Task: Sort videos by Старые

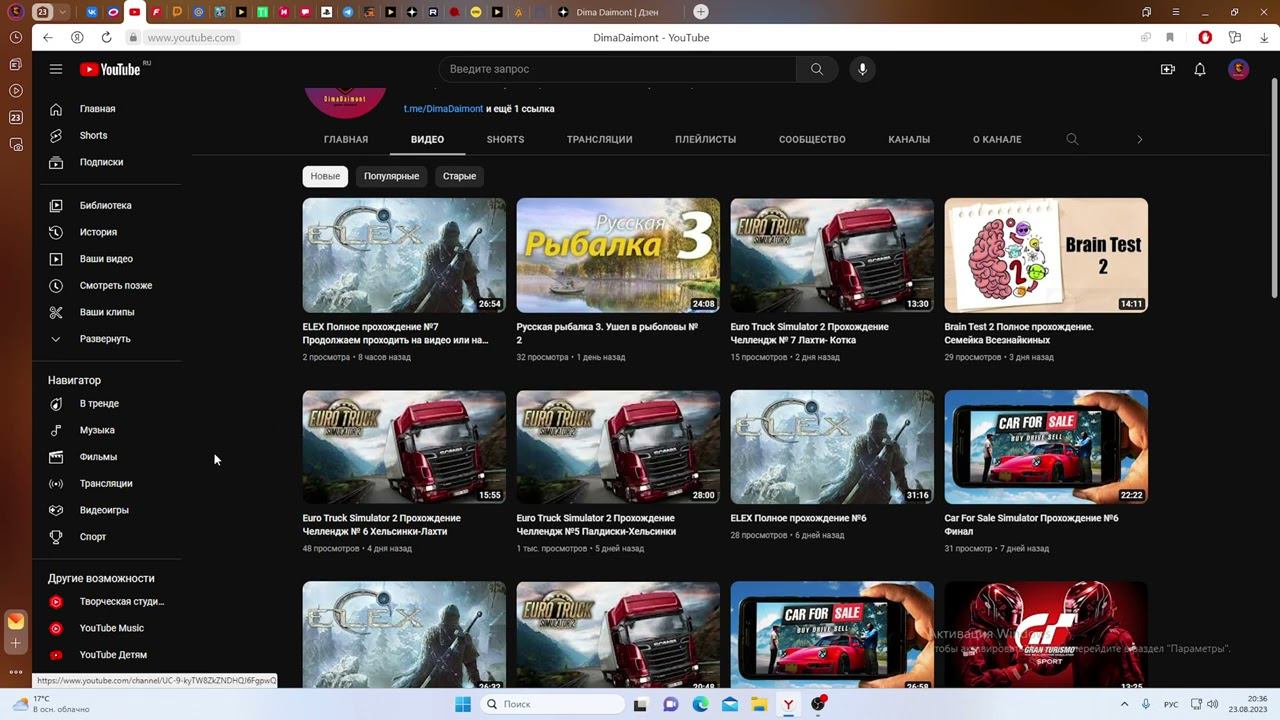Action: (x=459, y=176)
